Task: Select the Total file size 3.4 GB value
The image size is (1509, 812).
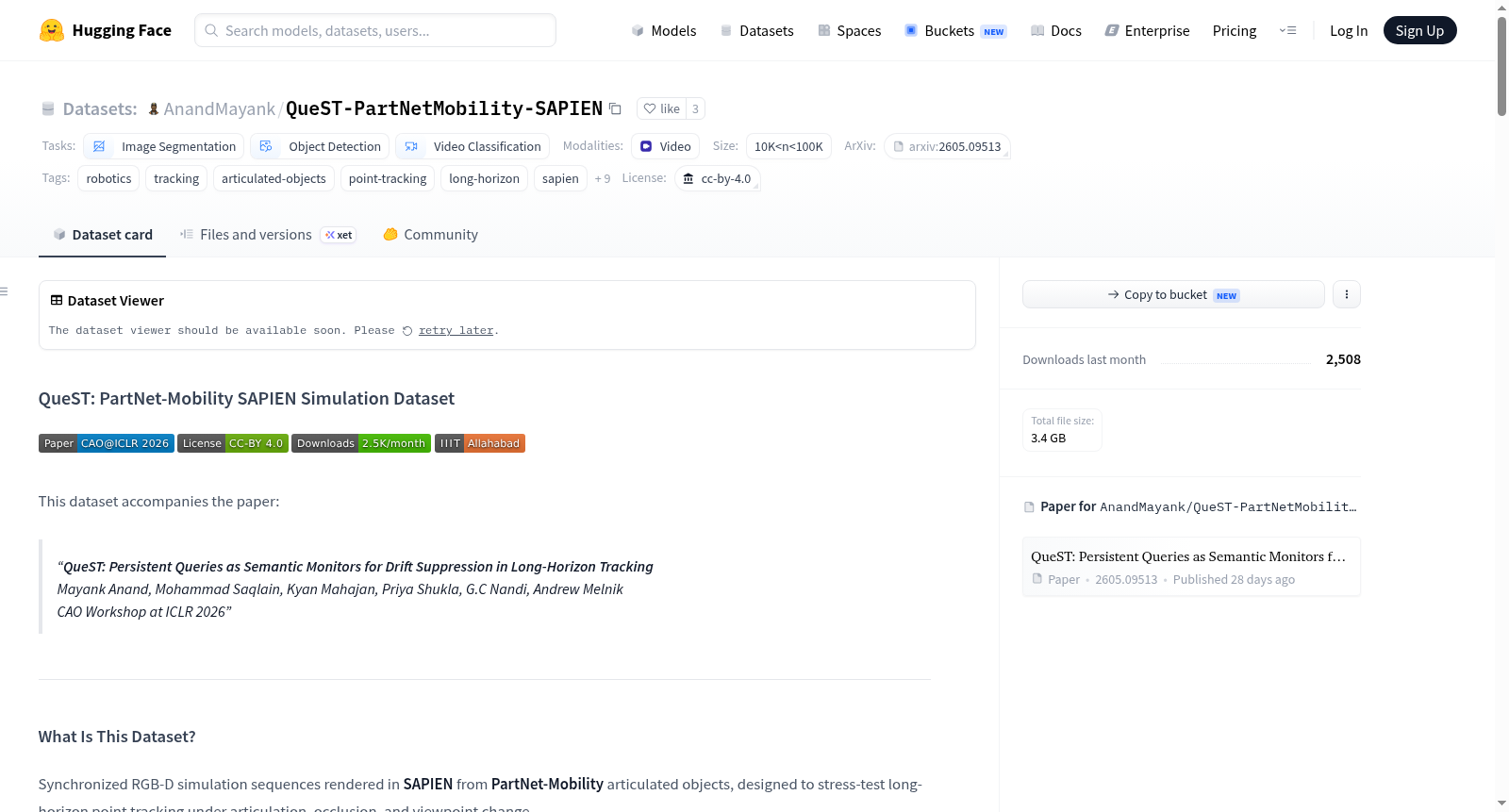Action: point(1049,439)
